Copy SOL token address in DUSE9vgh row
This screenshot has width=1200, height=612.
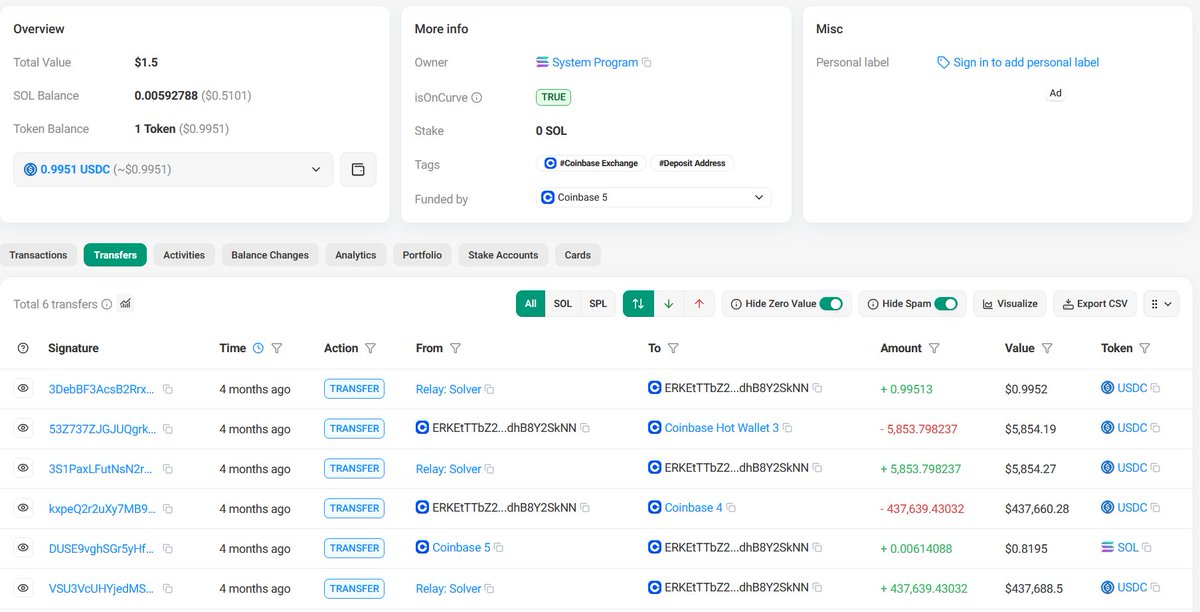click(x=1146, y=548)
